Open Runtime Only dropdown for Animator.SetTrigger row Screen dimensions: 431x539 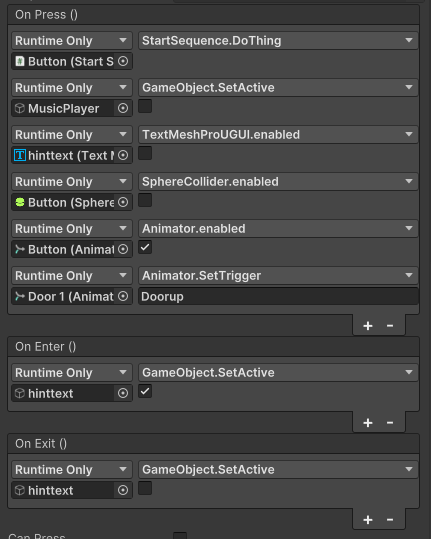[x=72, y=275]
